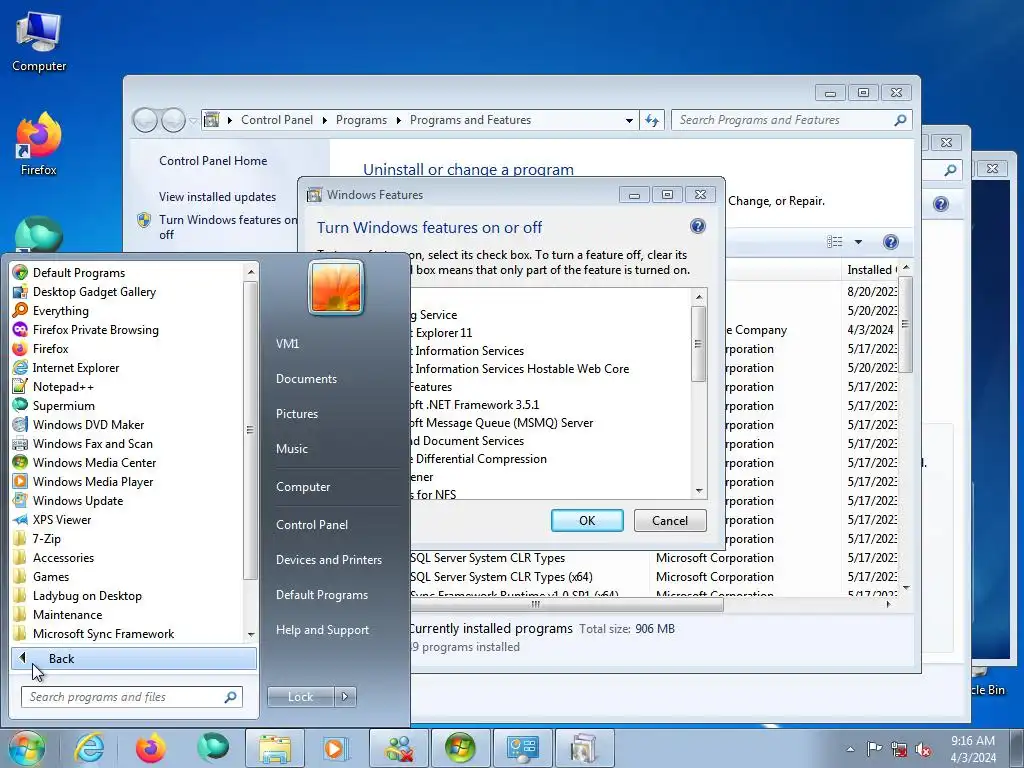Open Windows Update

tap(68, 500)
